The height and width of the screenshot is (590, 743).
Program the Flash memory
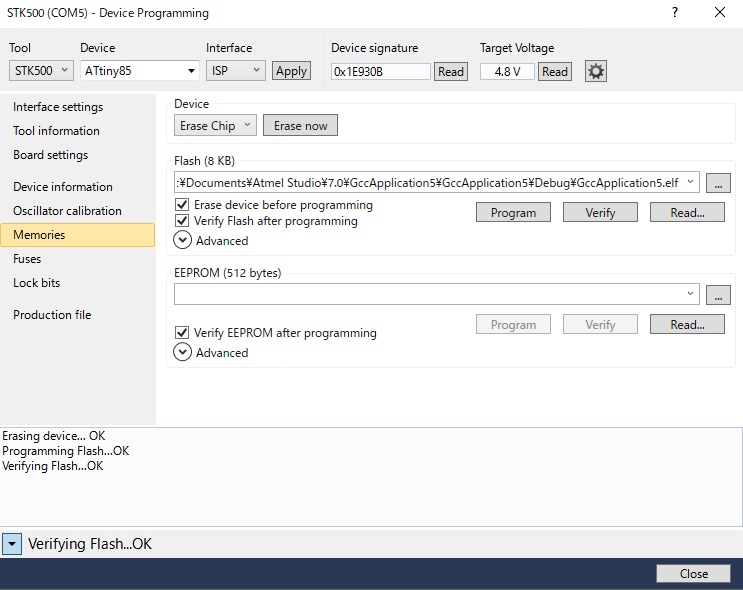pos(513,212)
